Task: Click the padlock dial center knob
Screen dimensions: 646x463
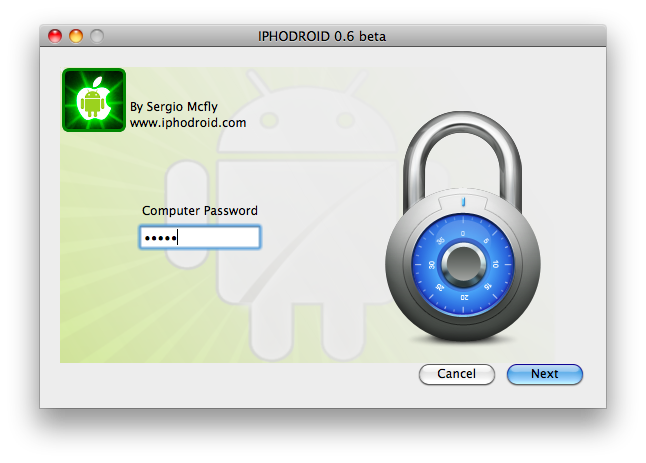Action: pyautogui.click(x=463, y=264)
